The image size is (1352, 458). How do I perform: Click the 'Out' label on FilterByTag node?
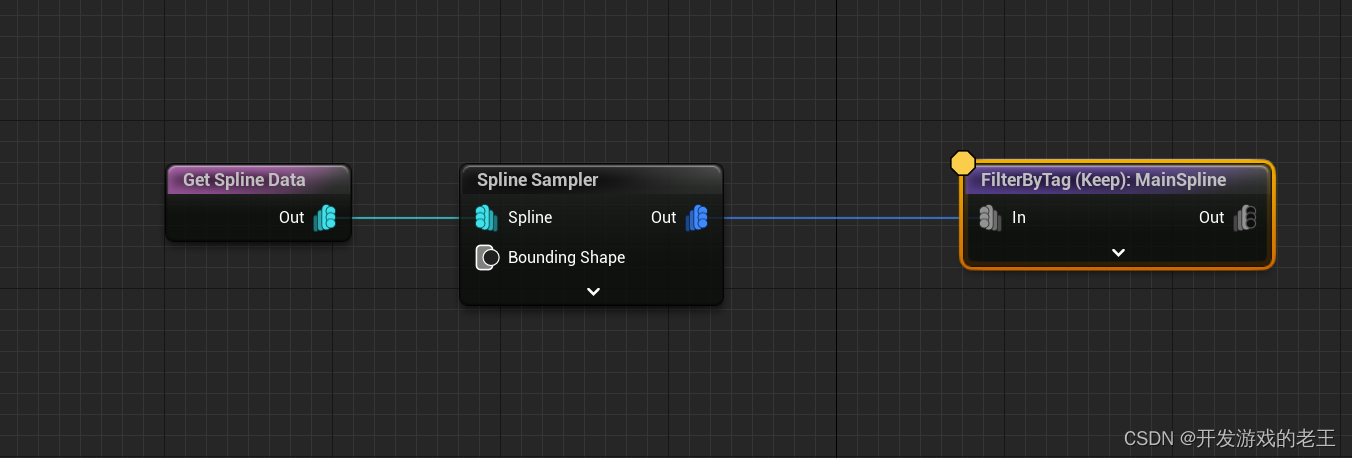click(1211, 217)
